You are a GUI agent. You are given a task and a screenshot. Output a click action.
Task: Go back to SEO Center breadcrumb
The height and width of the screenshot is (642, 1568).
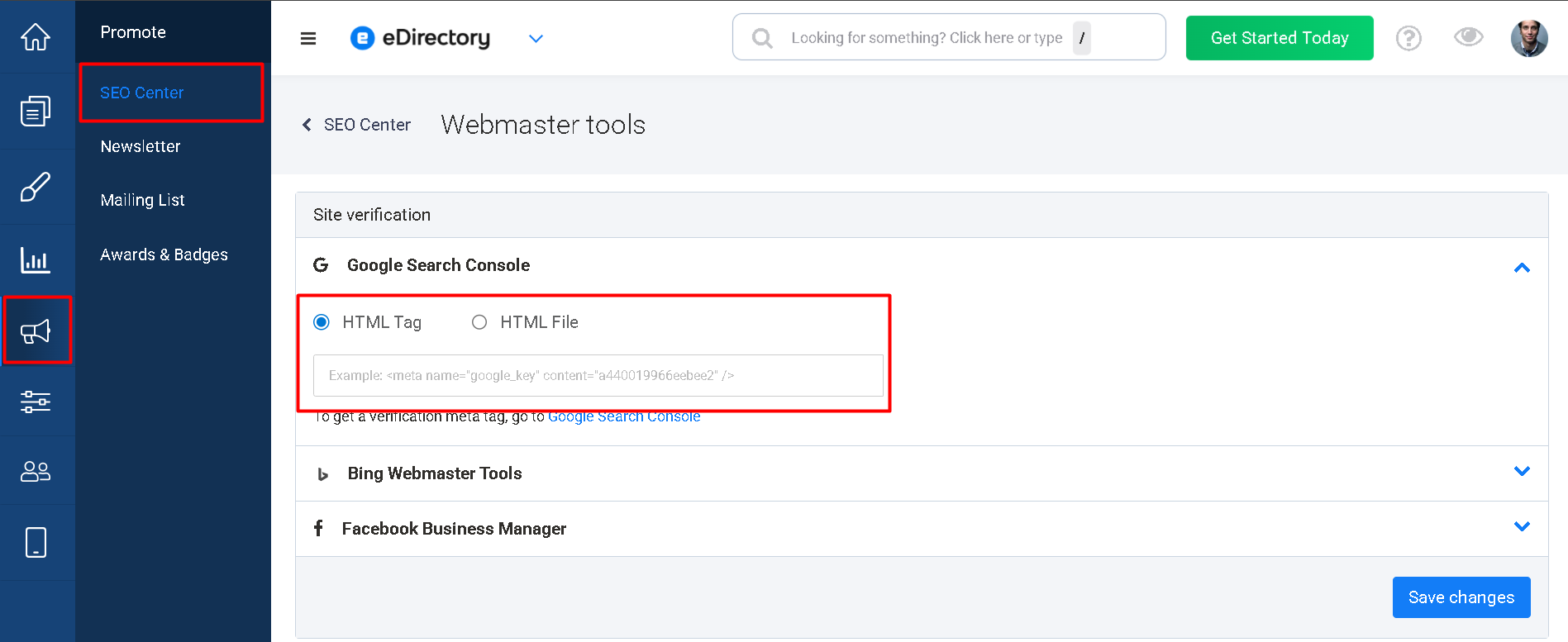(x=367, y=125)
